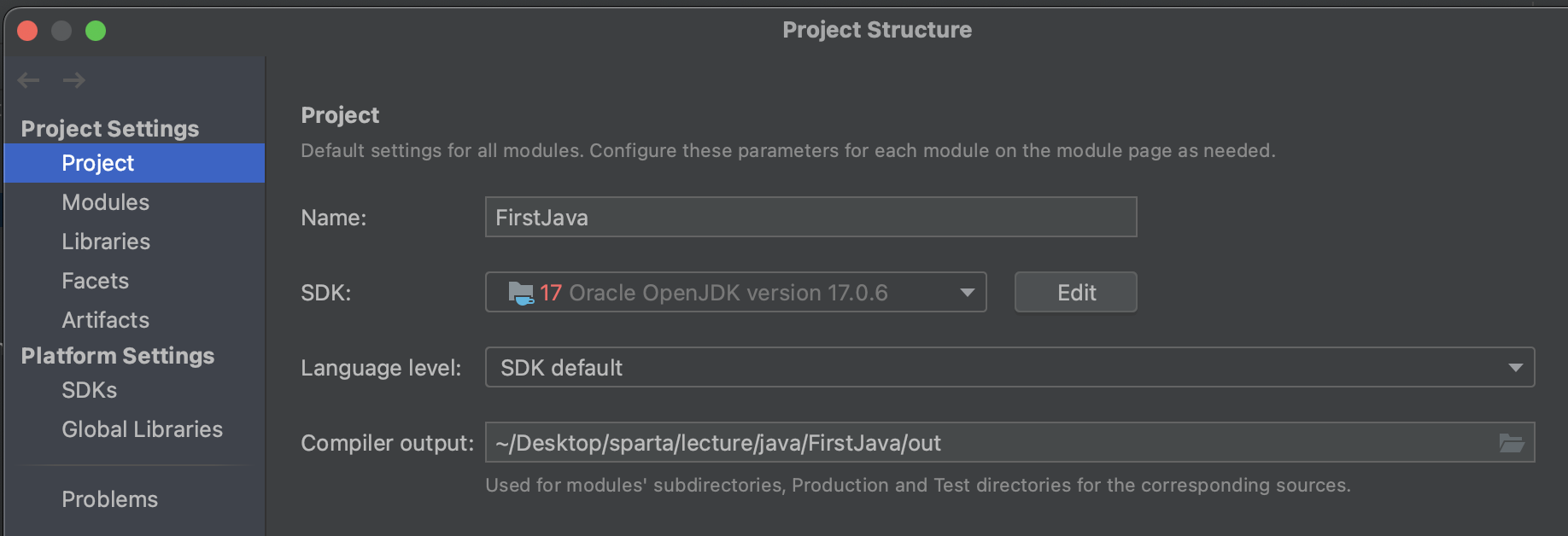Maximize the Project Structure window
Viewport: 1568px width, 536px height.
point(96,31)
